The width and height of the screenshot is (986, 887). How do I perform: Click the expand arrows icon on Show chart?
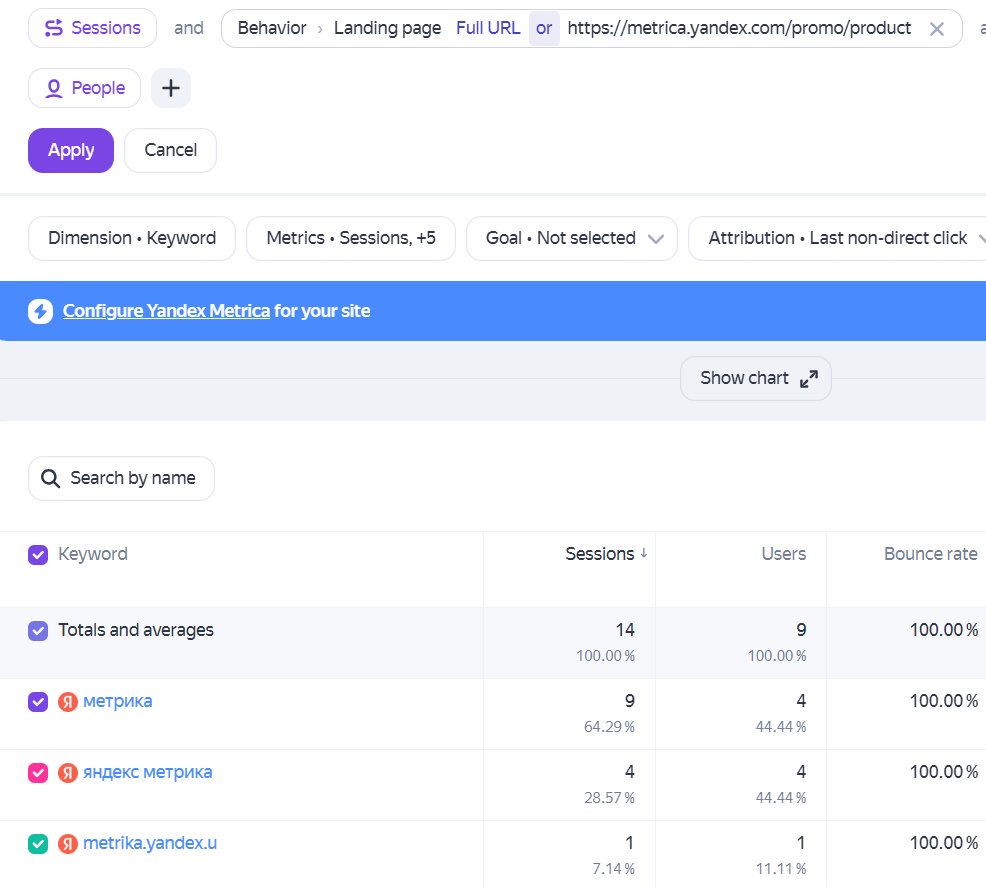tap(809, 378)
